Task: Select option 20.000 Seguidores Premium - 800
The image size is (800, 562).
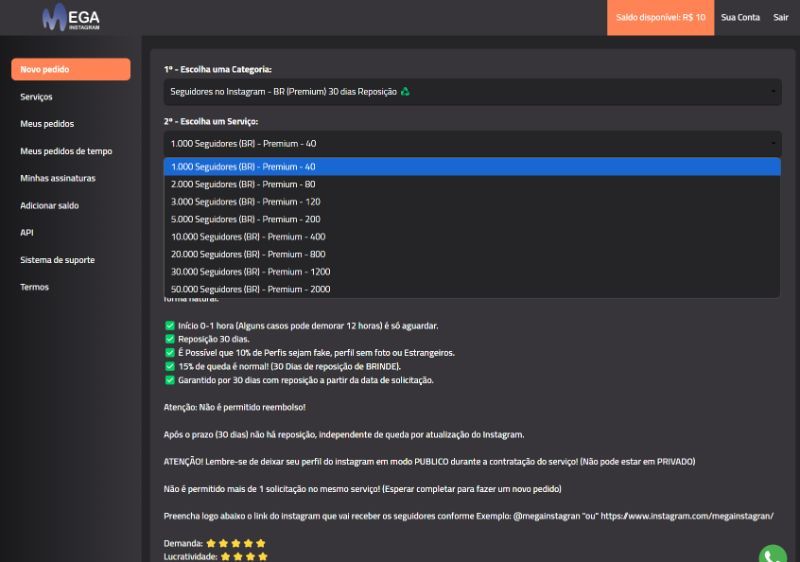Action: pos(472,254)
